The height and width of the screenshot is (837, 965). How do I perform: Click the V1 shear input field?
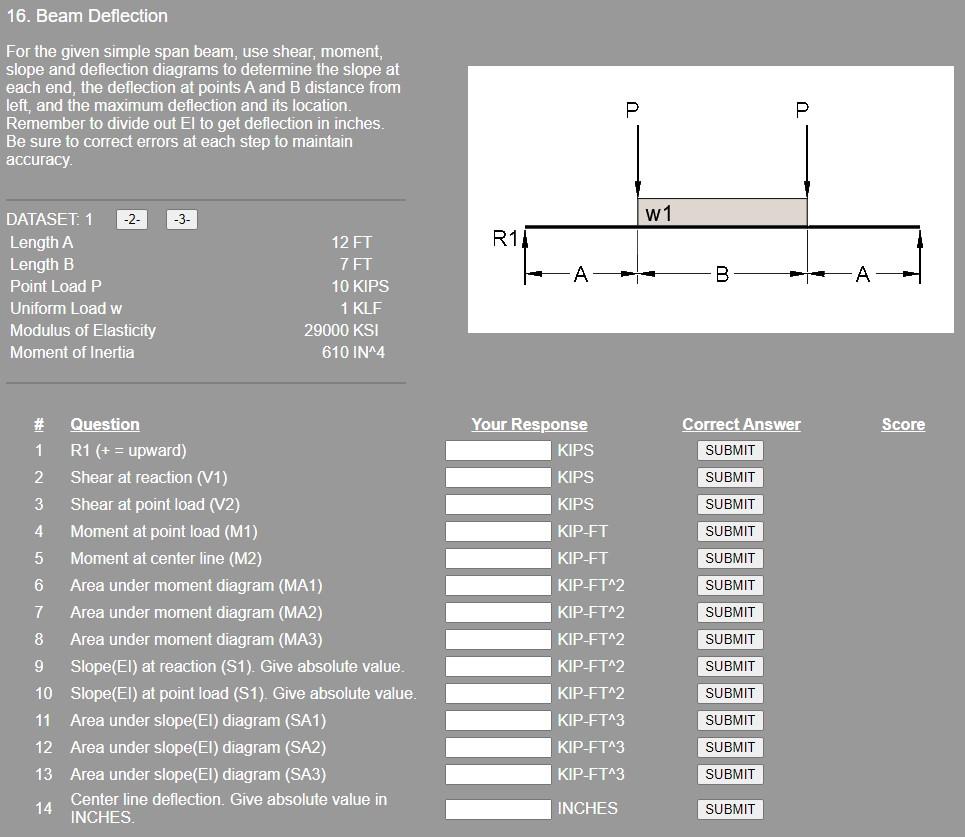pyautogui.click(x=497, y=477)
